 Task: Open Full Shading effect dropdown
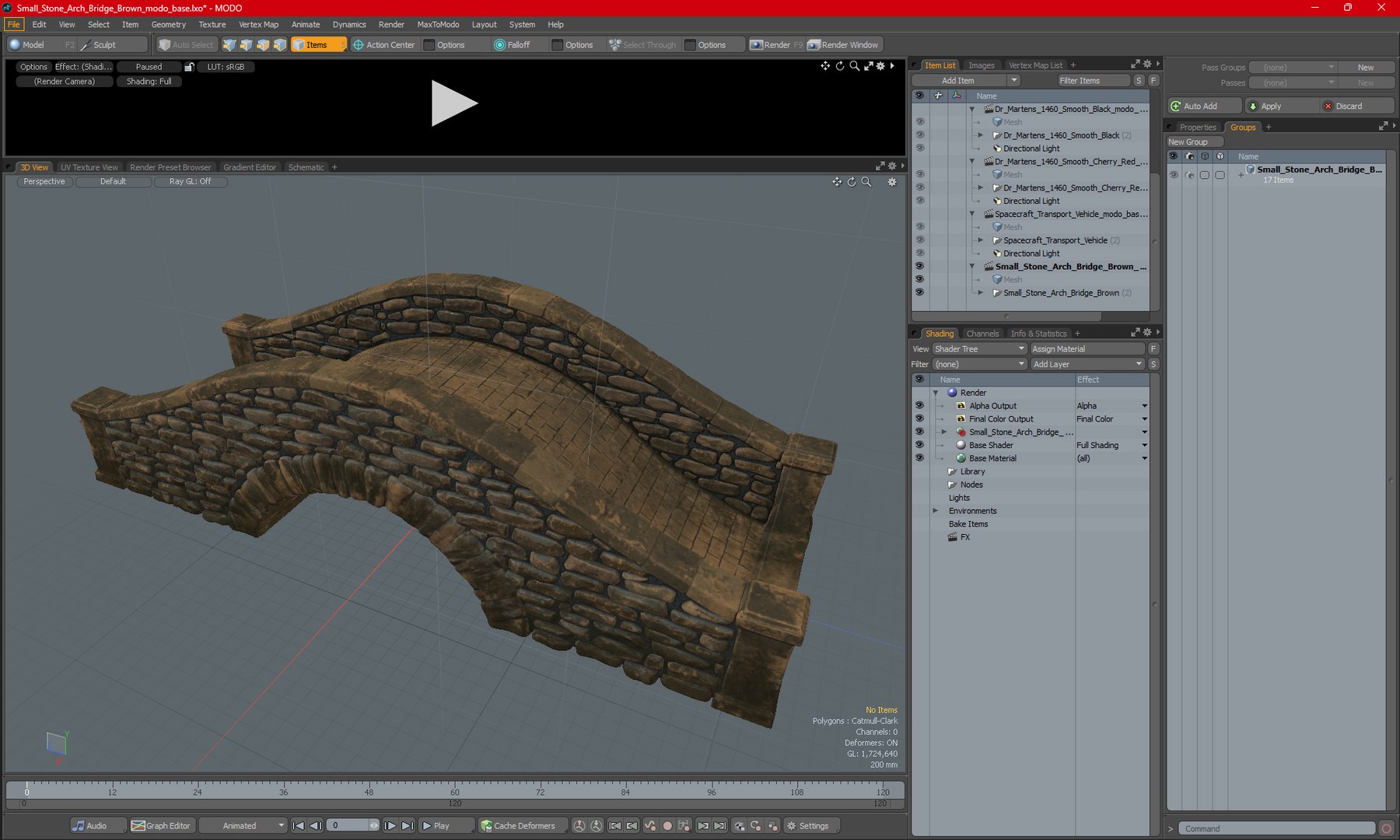pos(1144,446)
